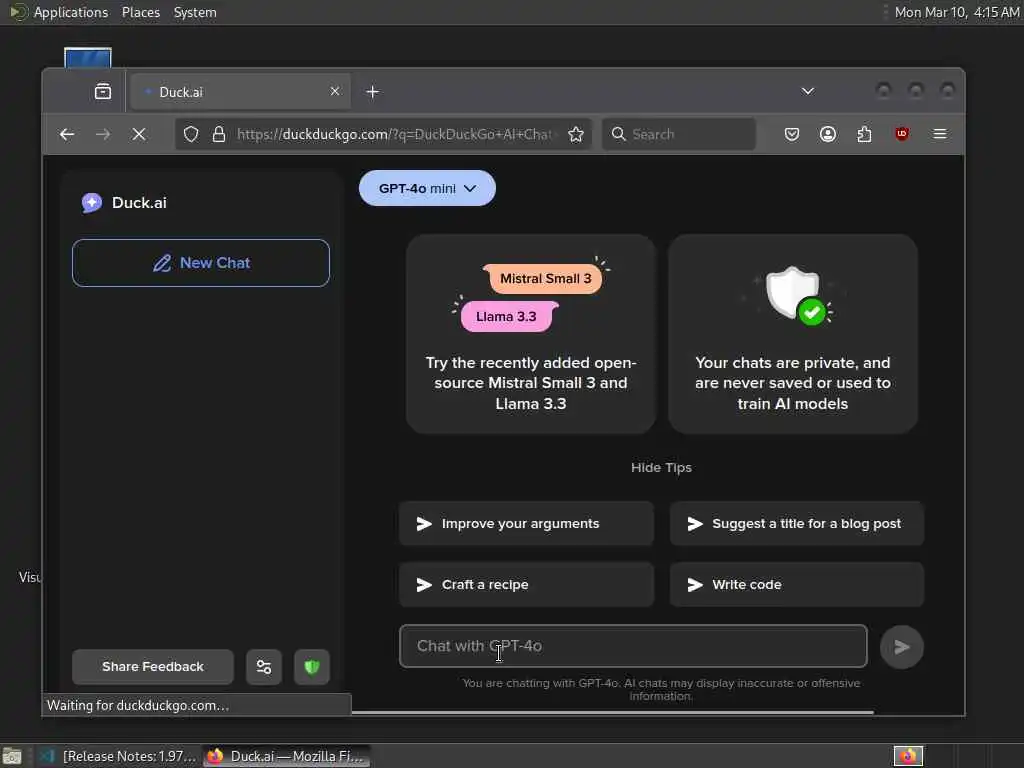1024x768 pixels.
Task: Expand the list all tabs chevron
Action: 808,91
